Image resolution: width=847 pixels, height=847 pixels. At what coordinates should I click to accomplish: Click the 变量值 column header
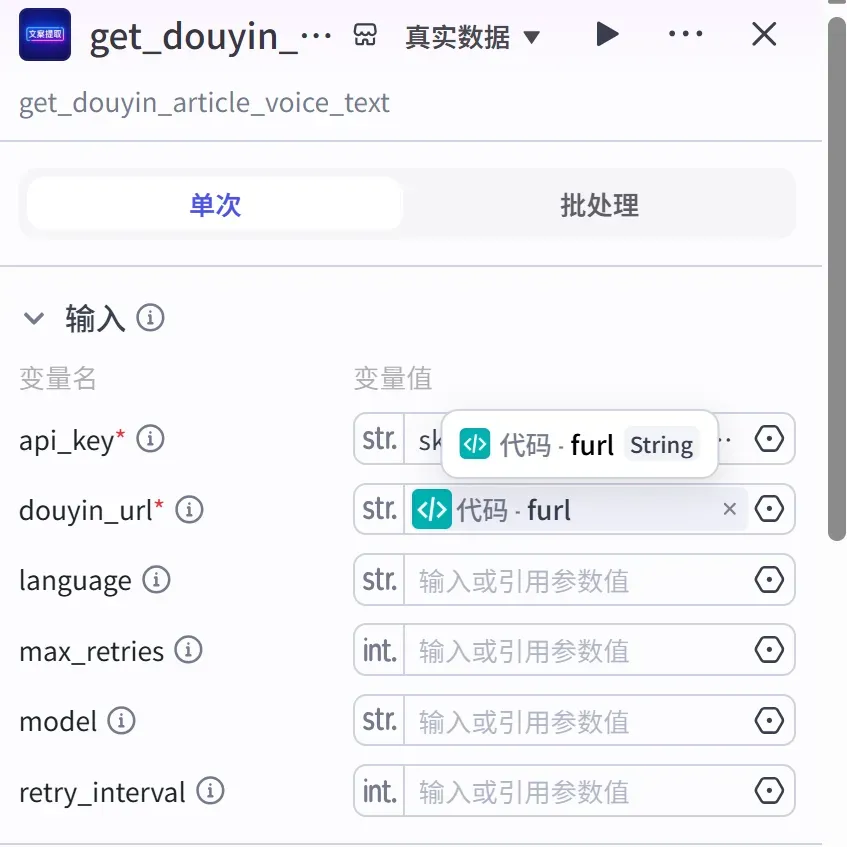pos(393,378)
